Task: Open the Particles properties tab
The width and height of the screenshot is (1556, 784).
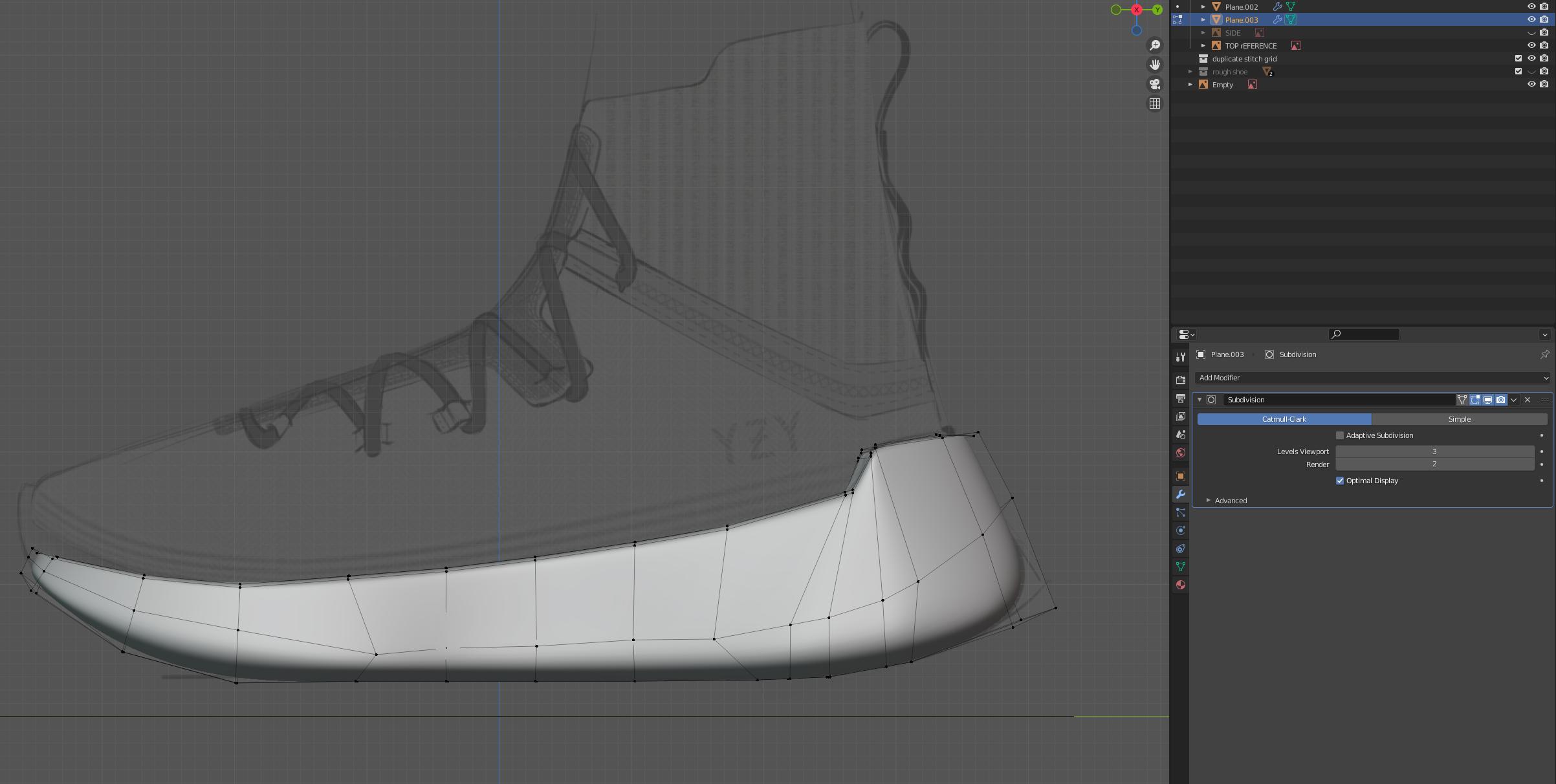Action: (1180, 512)
